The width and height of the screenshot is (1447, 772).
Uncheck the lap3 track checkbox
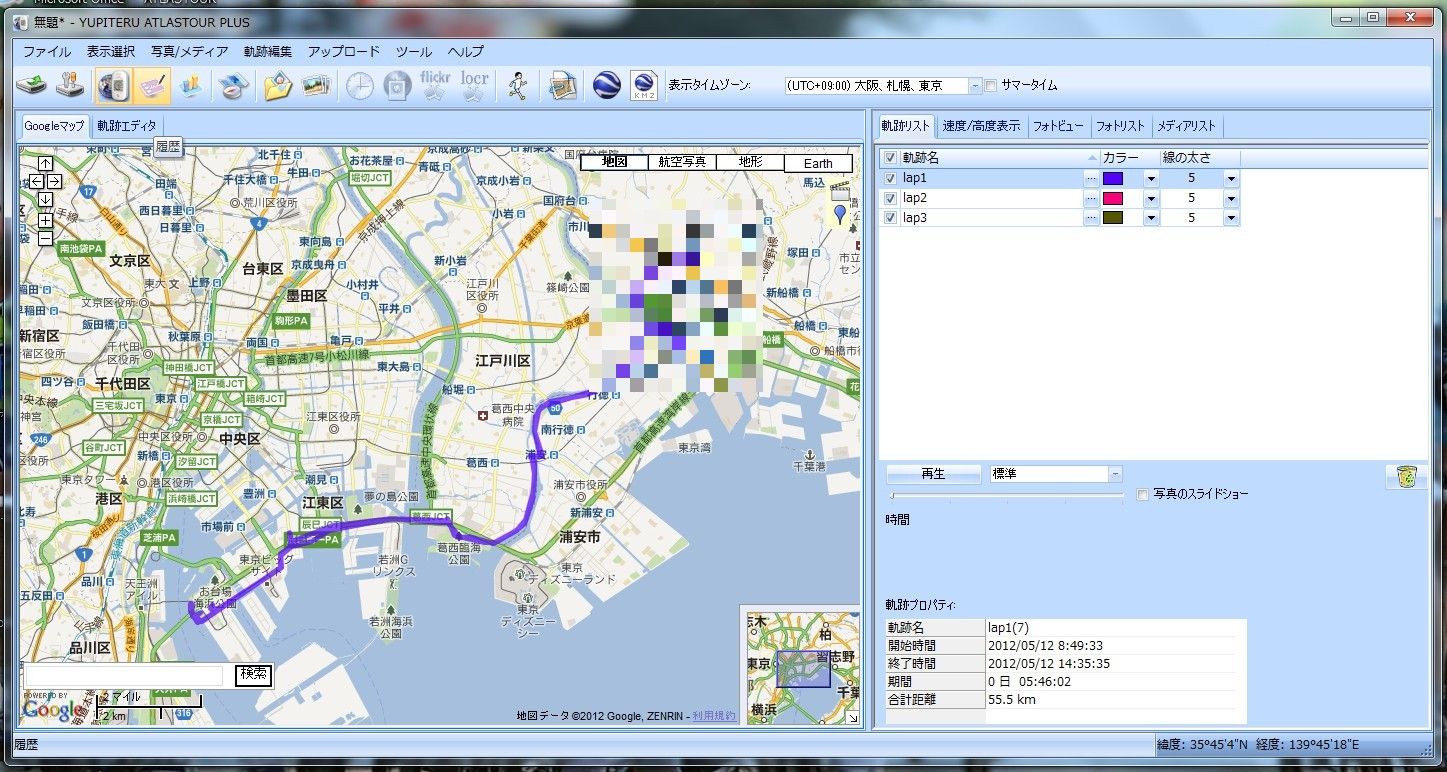click(x=890, y=218)
